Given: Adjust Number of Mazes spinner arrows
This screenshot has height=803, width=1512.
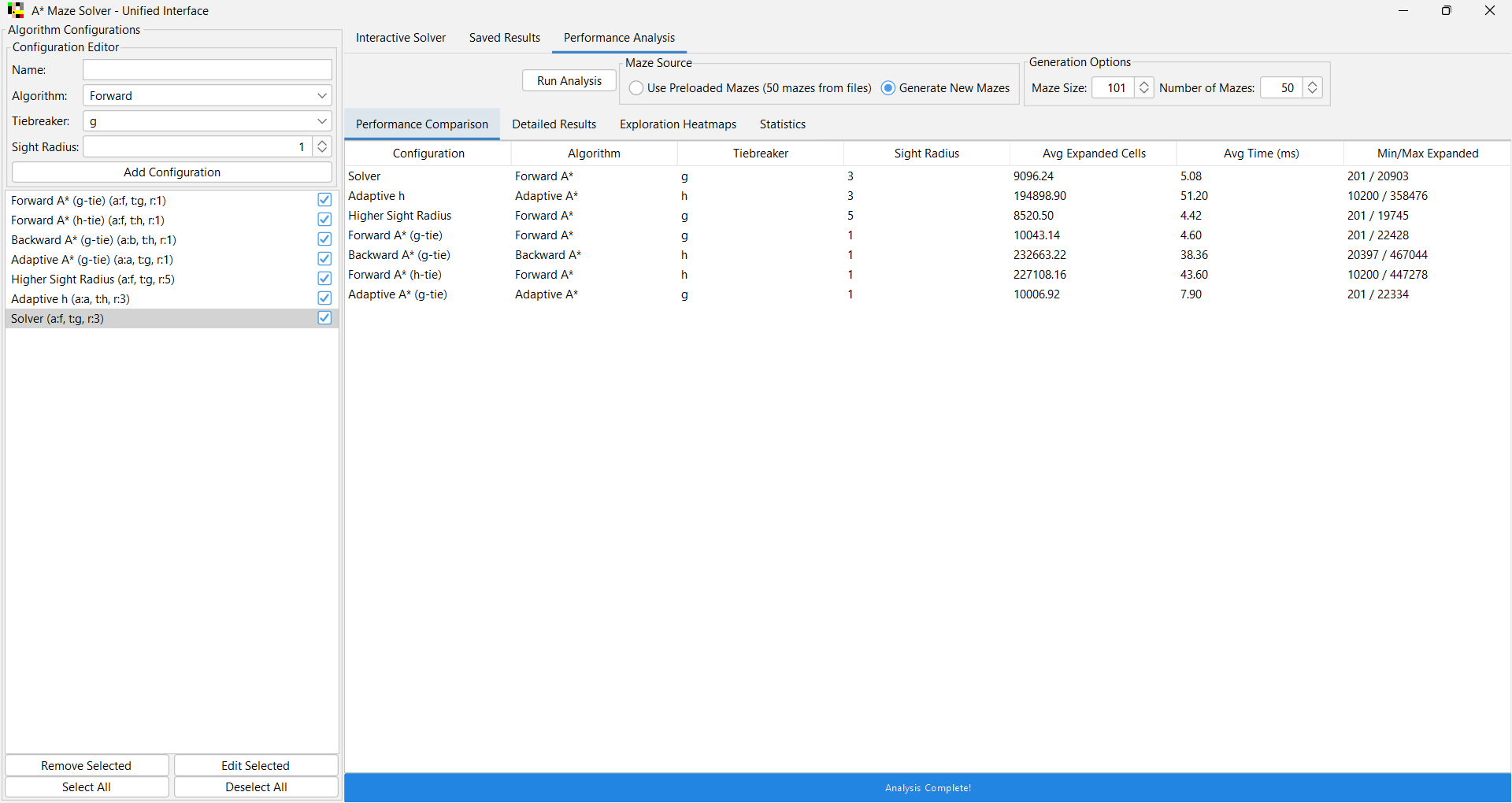Looking at the screenshot, I should [1313, 87].
